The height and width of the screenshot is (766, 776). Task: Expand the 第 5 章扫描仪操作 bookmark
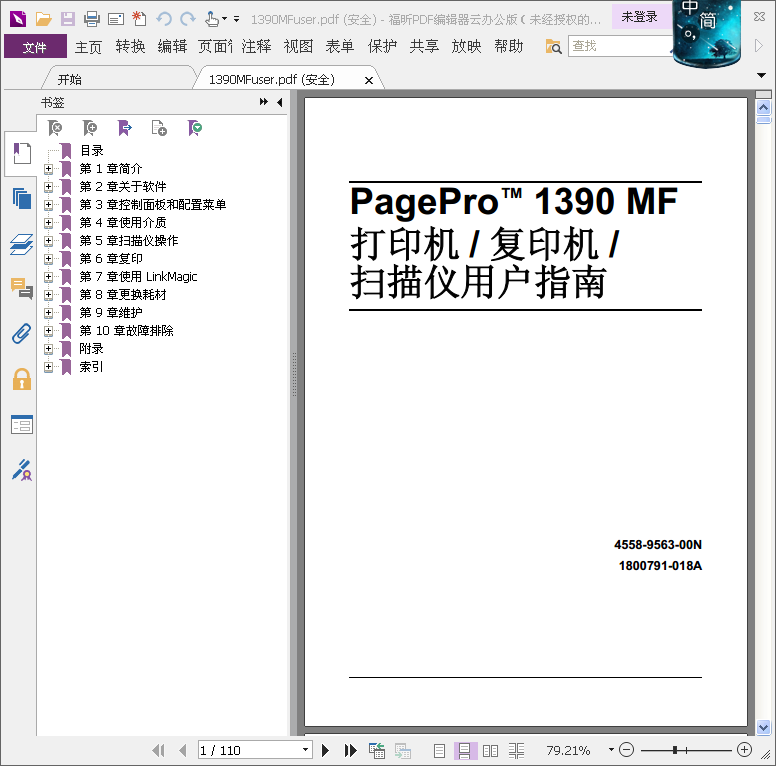(x=48, y=240)
